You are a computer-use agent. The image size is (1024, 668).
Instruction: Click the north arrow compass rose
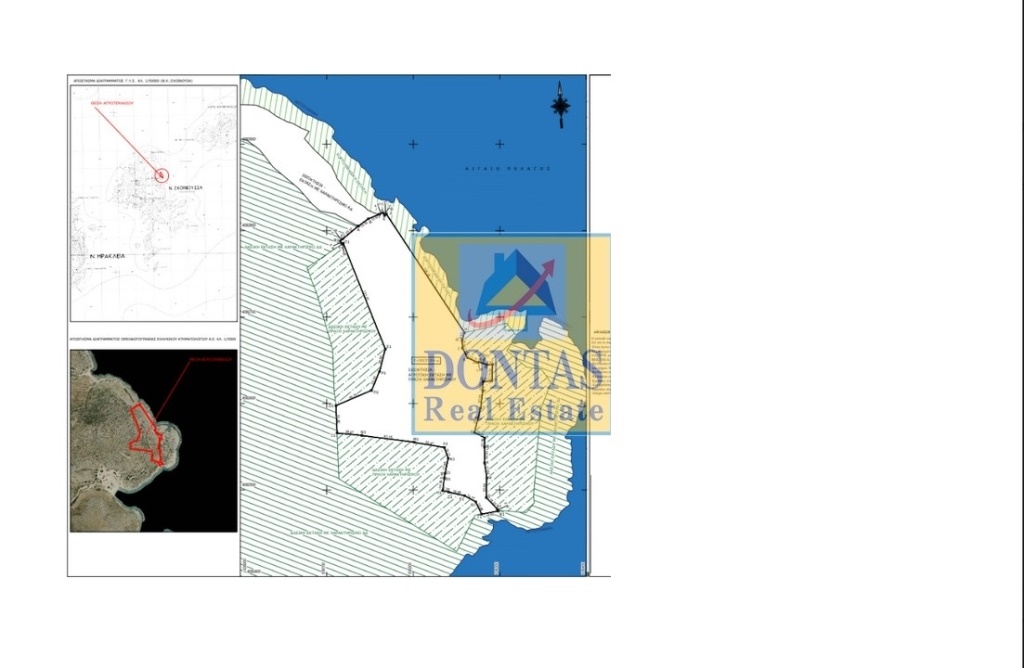[560, 105]
